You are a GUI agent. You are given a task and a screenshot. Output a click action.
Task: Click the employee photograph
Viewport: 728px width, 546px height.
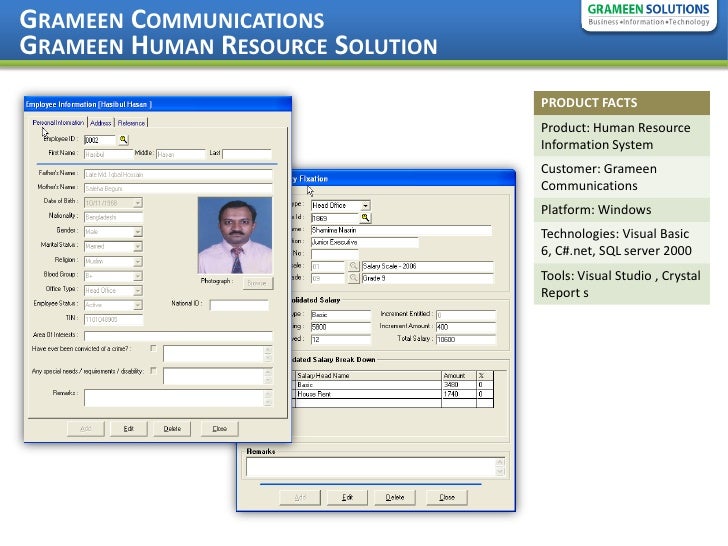(235, 235)
